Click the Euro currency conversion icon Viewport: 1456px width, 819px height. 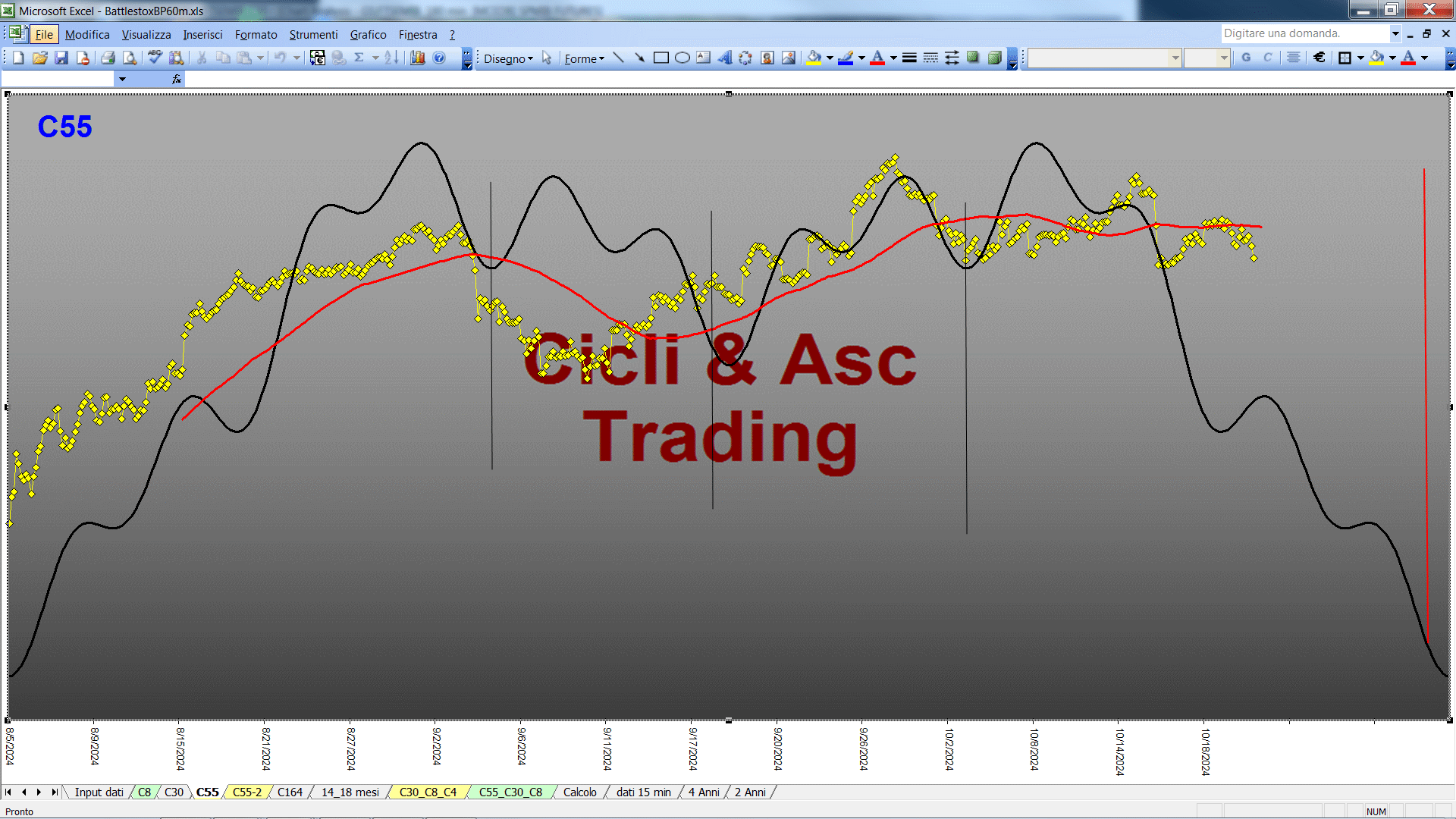[318, 58]
